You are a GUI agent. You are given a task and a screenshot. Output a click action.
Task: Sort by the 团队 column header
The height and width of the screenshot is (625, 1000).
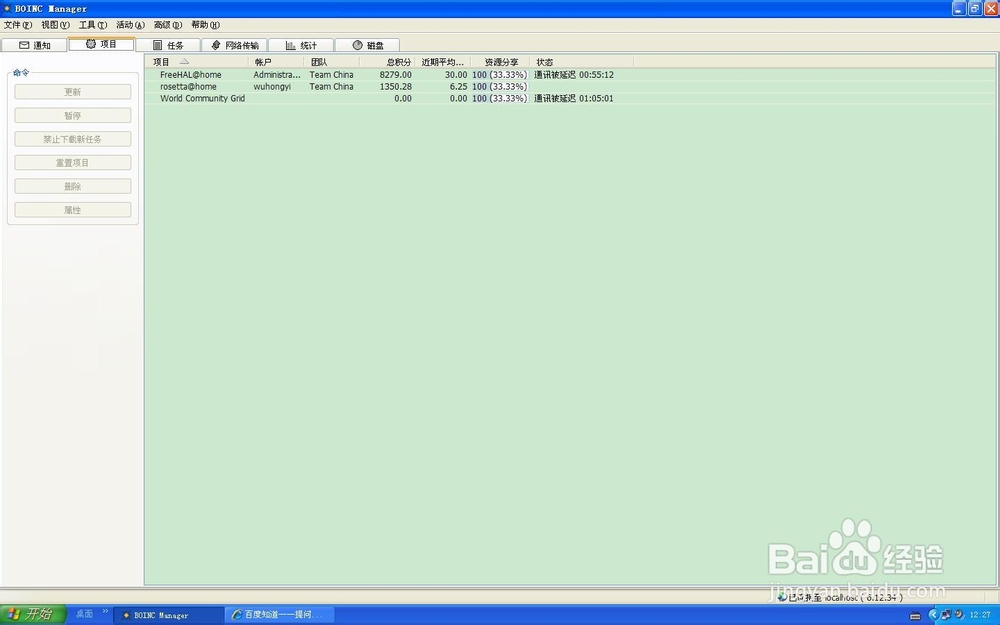(x=332, y=62)
